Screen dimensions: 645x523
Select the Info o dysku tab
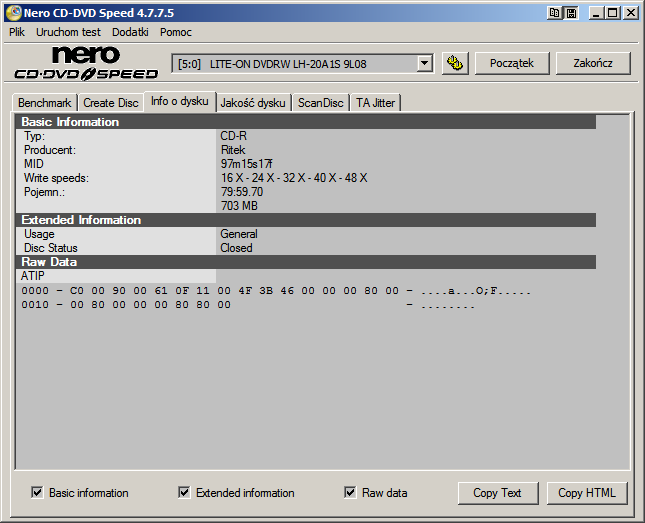click(x=180, y=101)
